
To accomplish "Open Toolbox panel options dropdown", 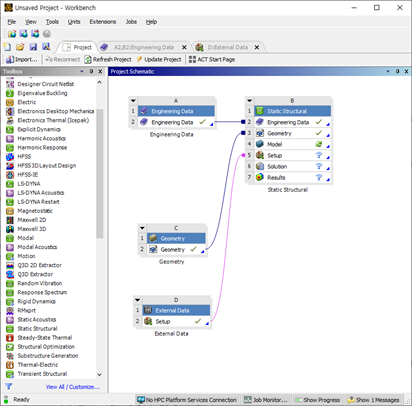I will coord(82,71).
